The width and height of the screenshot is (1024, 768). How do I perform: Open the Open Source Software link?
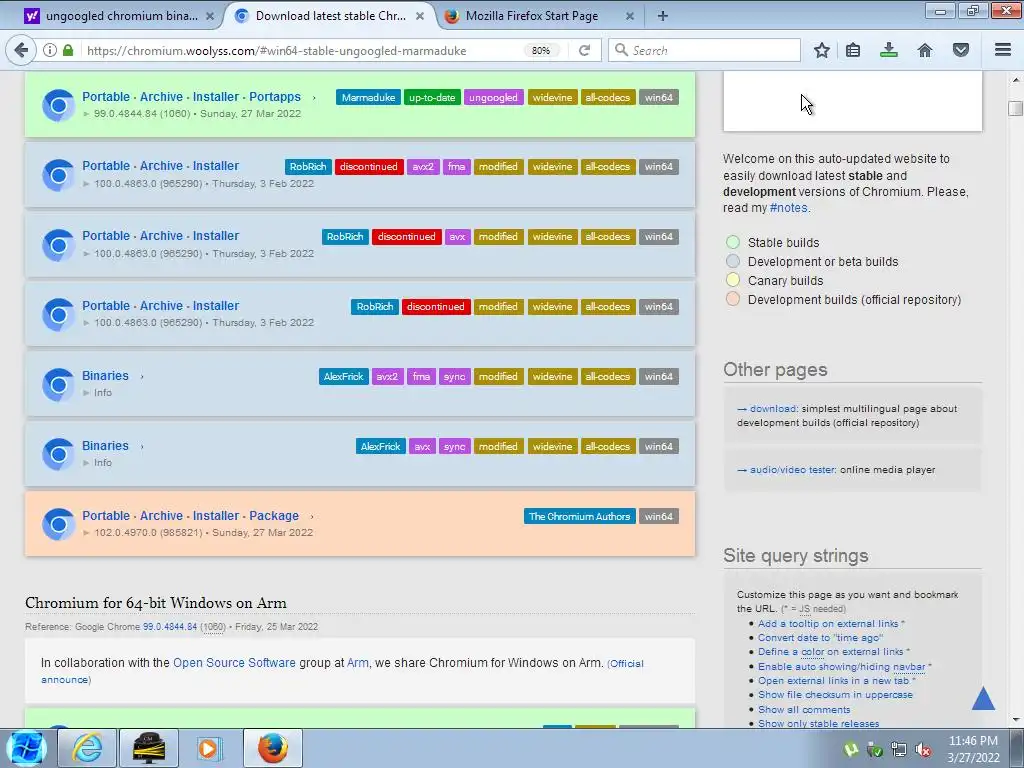pyautogui.click(x=234, y=663)
